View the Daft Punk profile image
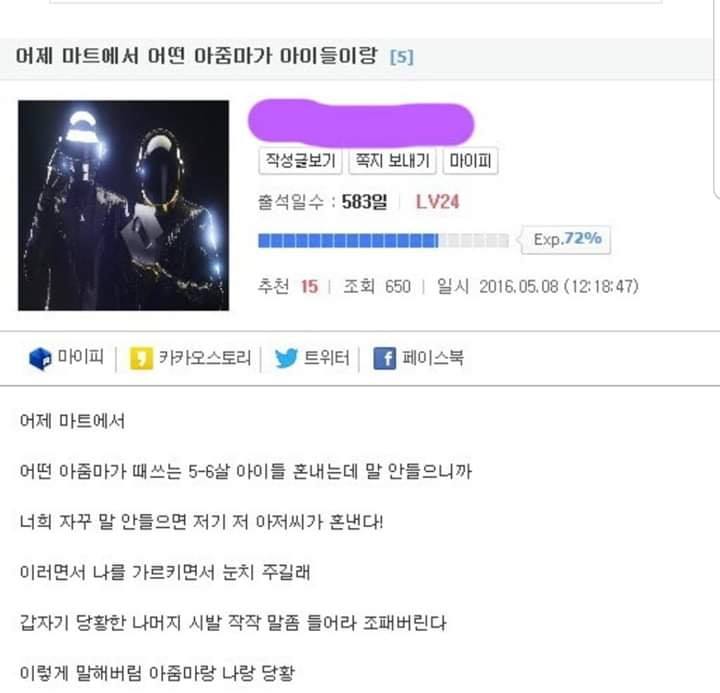 [124, 205]
